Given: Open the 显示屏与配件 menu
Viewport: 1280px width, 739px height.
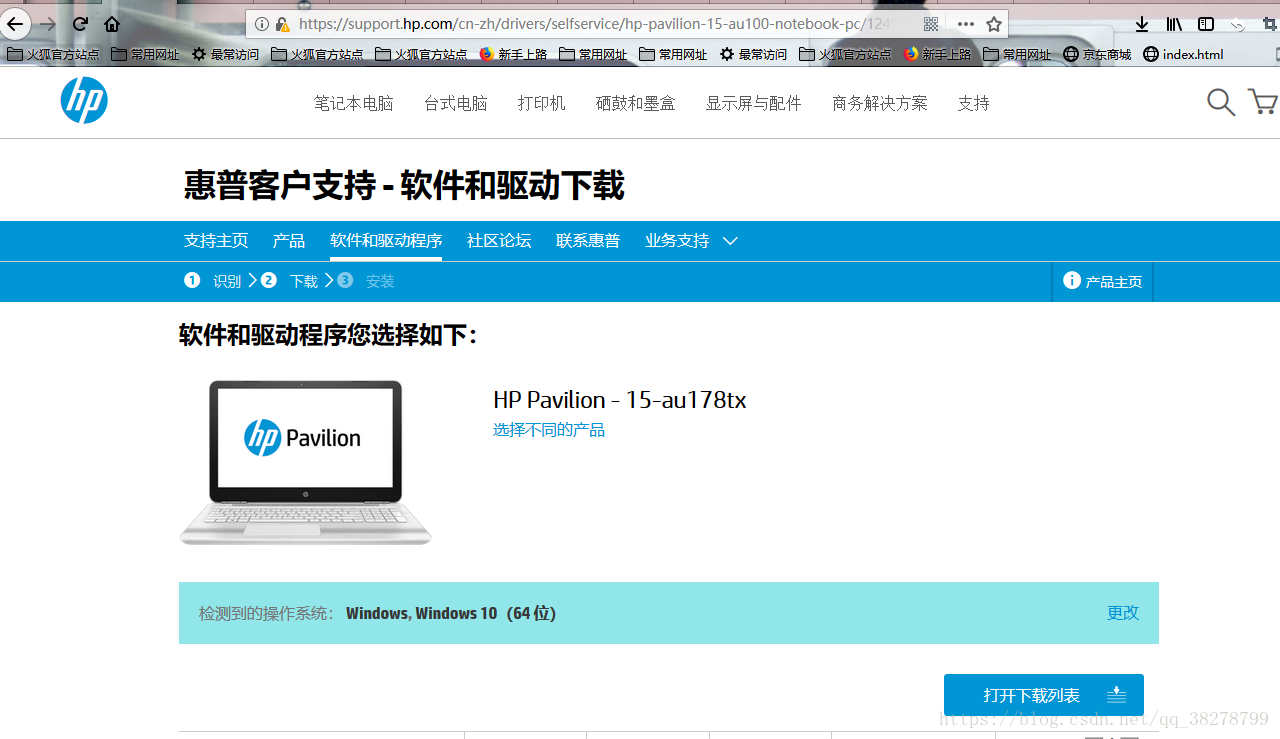Looking at the screenshot, I should 754,103.
